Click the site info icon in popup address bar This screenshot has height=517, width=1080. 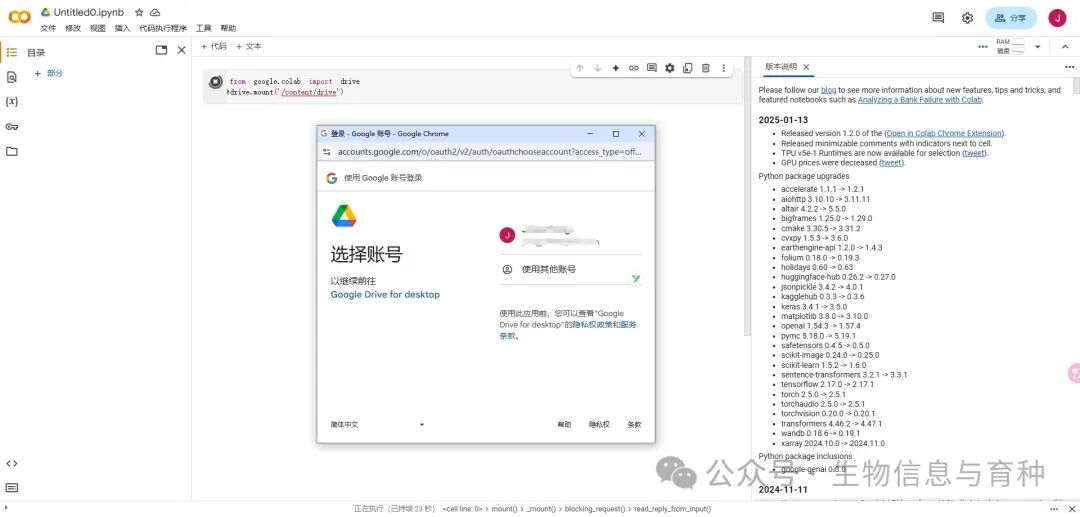point(326,151)
